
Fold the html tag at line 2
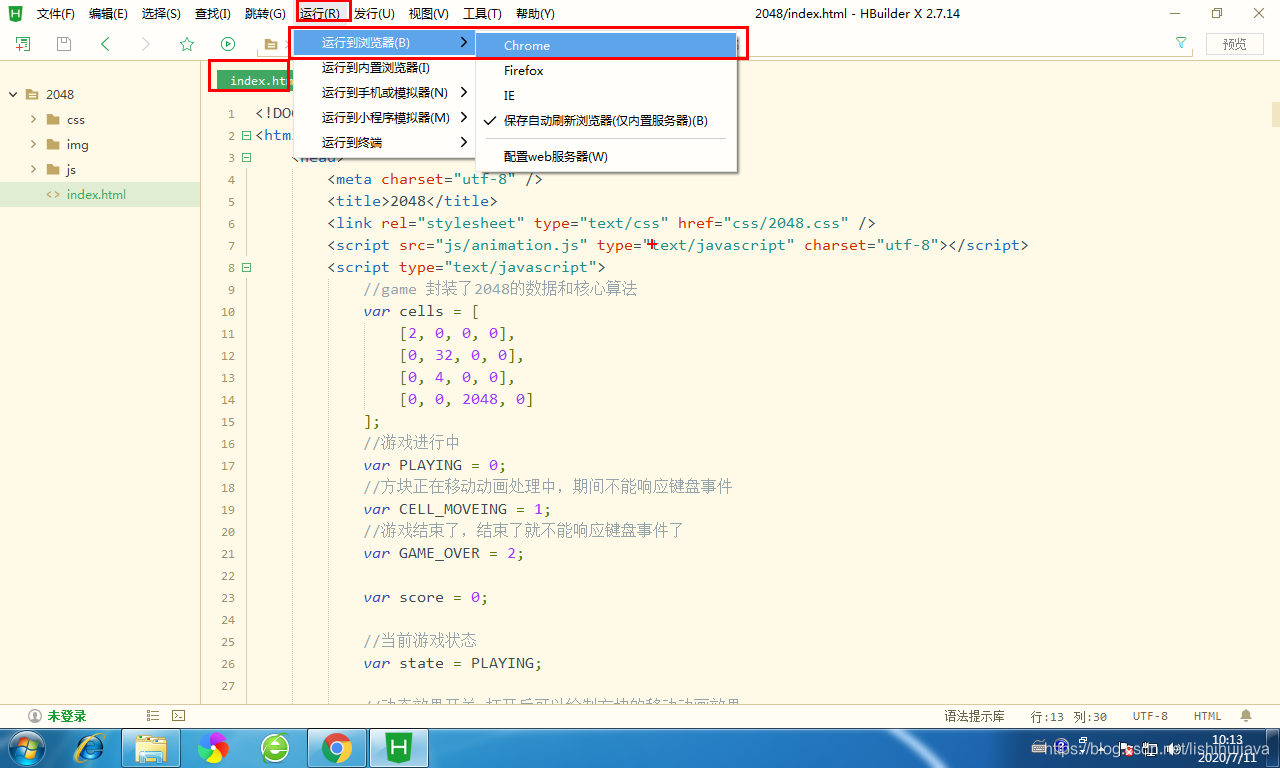[x=246, y=135]
